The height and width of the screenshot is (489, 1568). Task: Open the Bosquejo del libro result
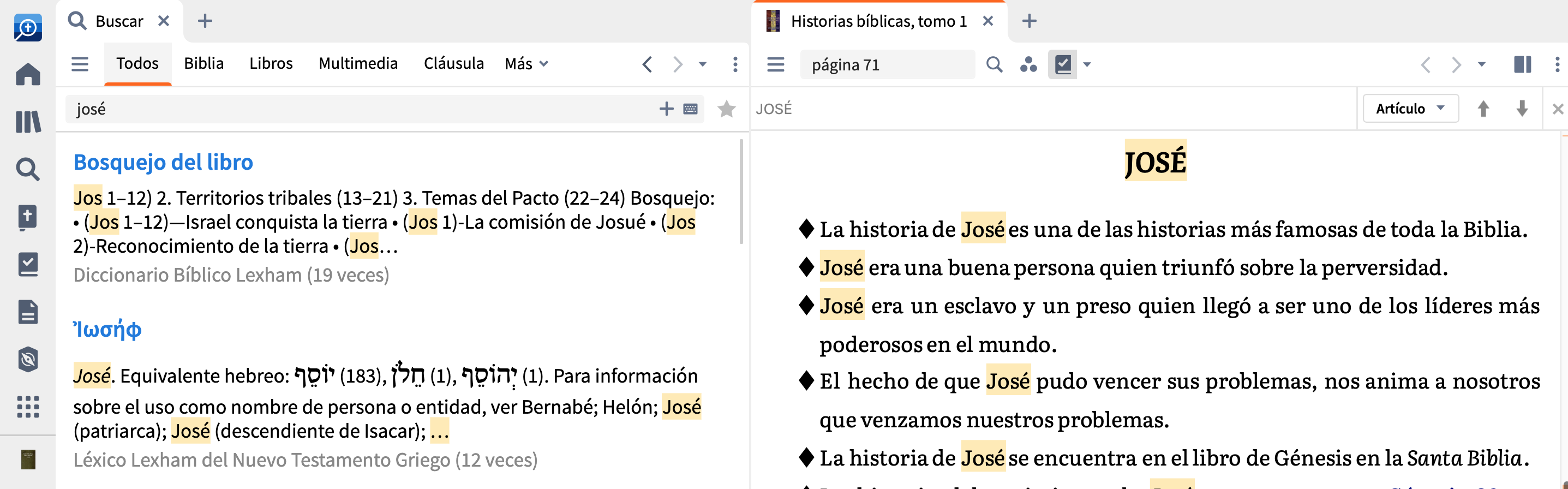click(x=163, y=162)
